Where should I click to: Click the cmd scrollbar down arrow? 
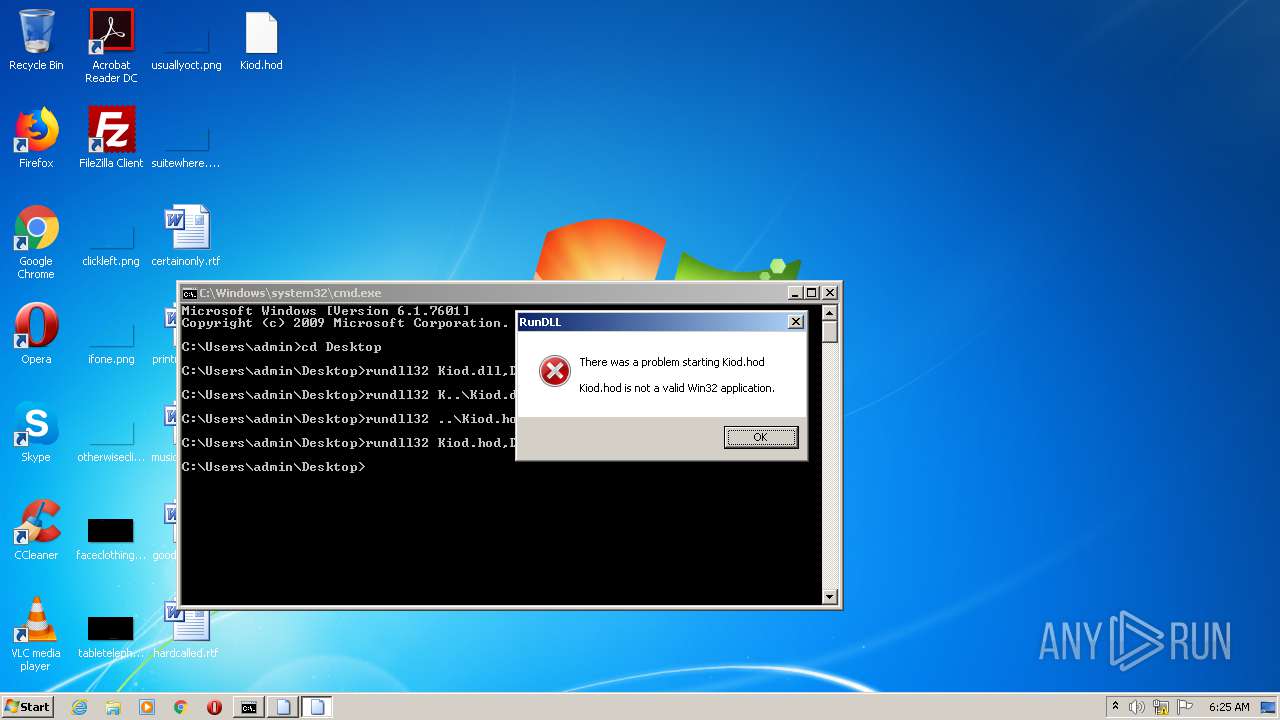pos(829,597)
